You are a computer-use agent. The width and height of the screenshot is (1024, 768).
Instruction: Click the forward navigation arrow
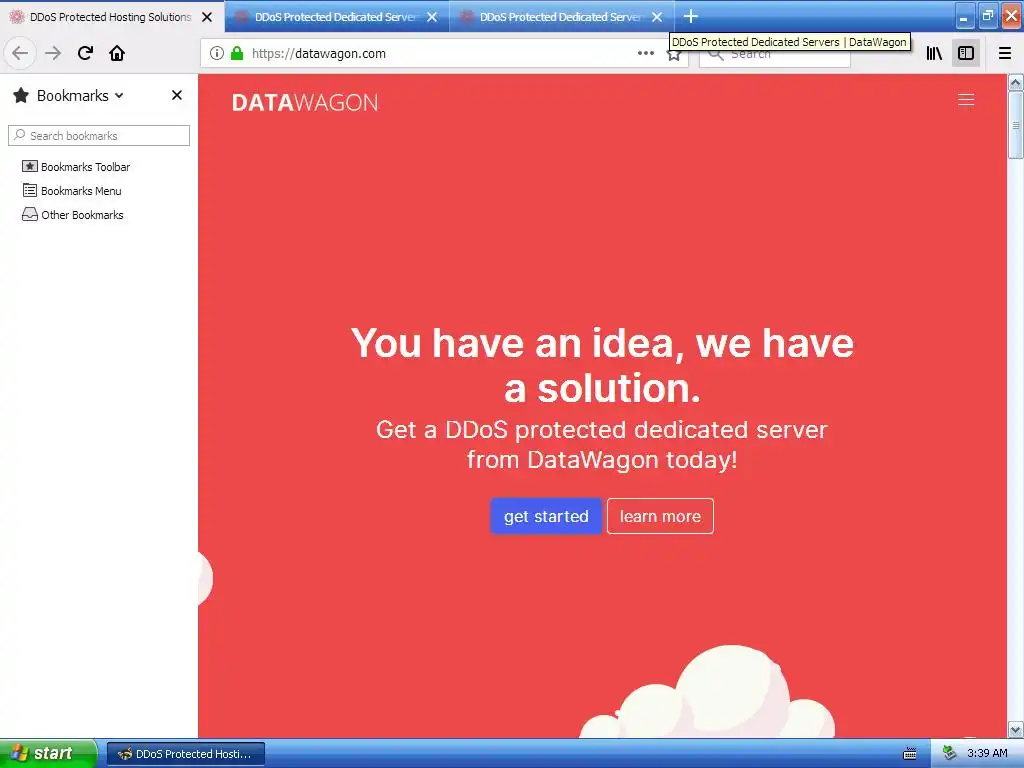point(53,53)
